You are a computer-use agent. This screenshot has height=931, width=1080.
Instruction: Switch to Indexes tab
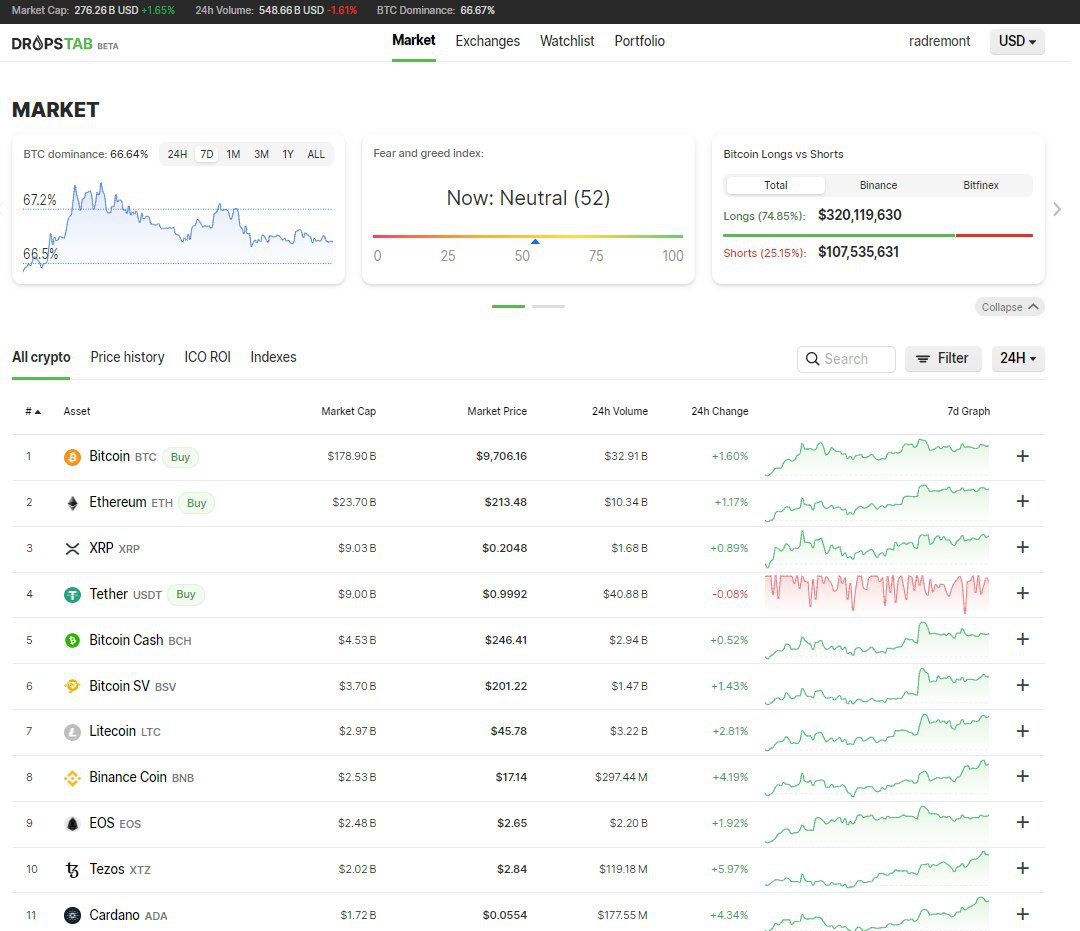pos(273,357)
